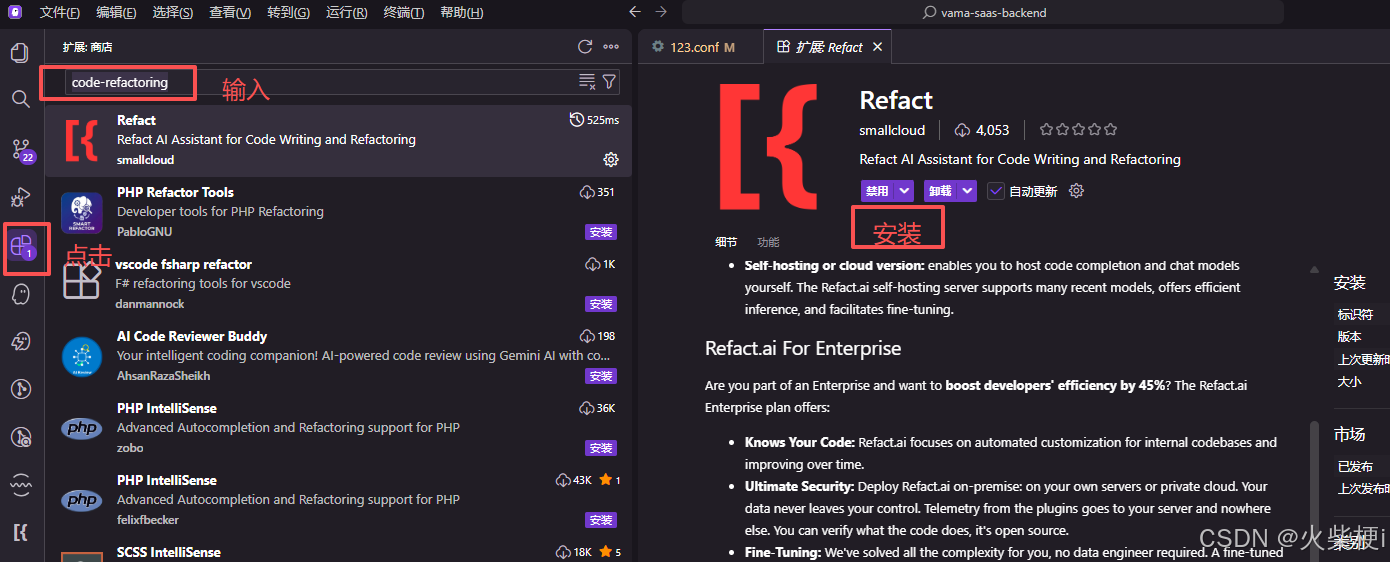Click the purple uninstall button
Screen dimensions: 1390x562
(x=940, y=190)
